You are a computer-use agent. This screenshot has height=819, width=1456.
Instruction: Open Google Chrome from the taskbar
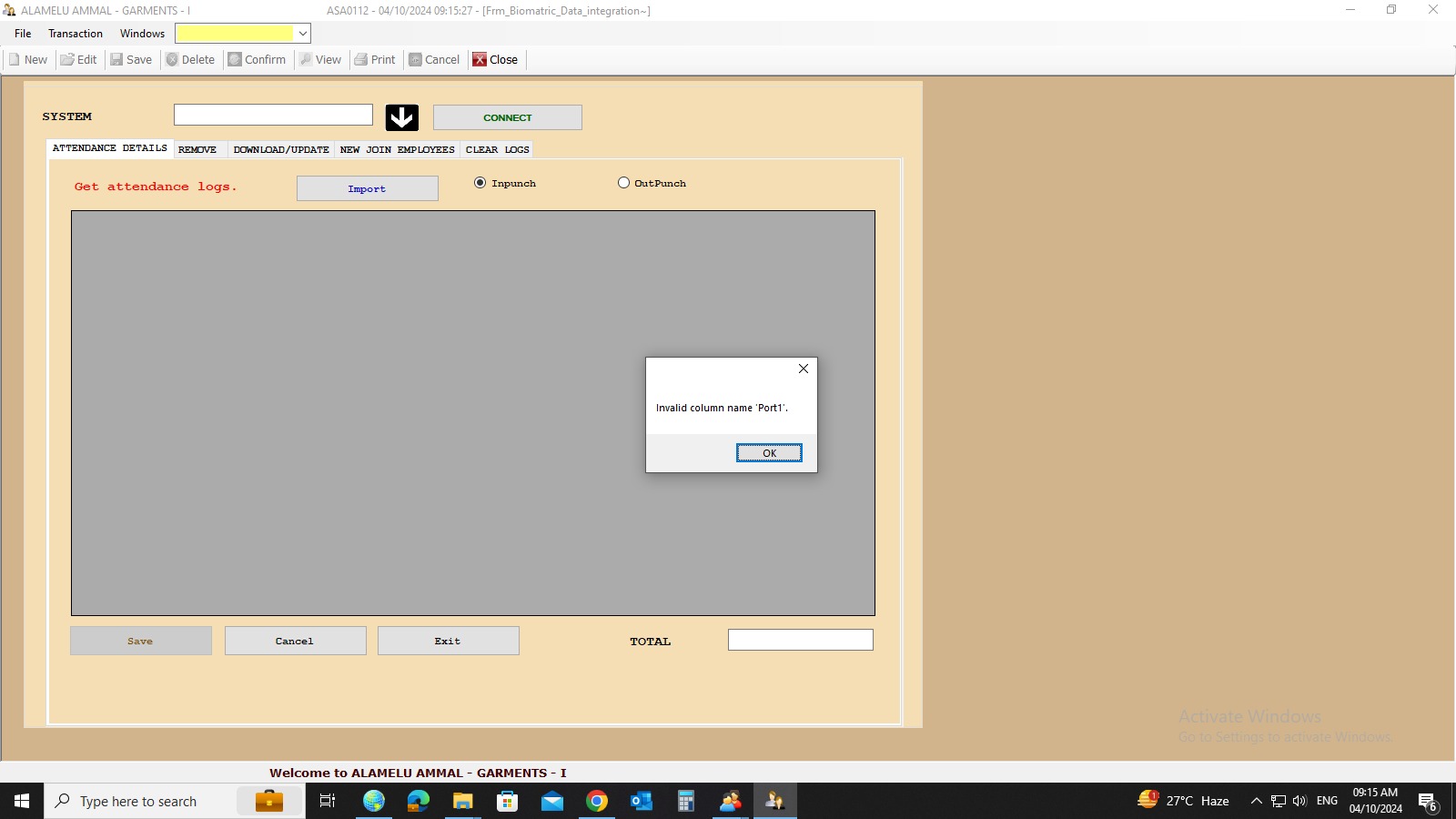point(597,801)
